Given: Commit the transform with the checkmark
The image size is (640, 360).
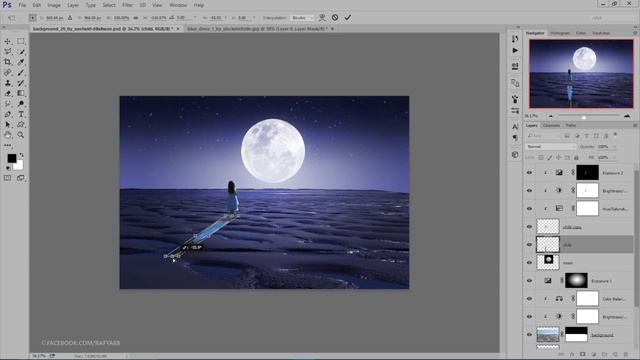Looking at the screenshot, I should [x=347, y=18].
